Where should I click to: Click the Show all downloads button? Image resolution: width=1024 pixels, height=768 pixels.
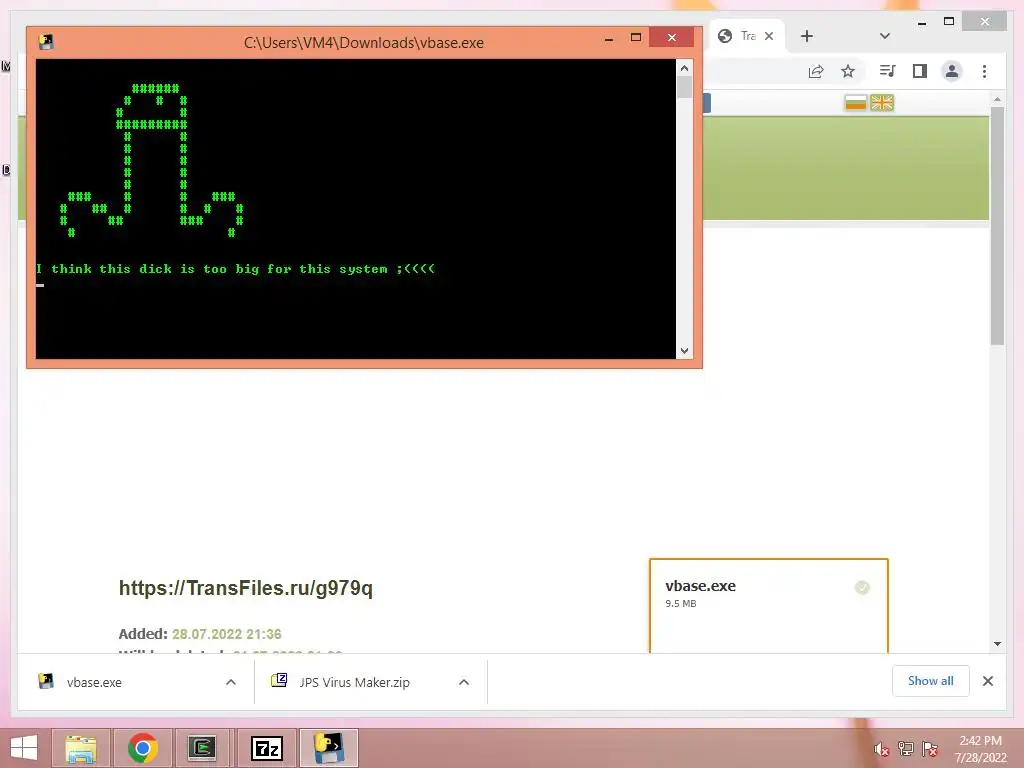931,681
